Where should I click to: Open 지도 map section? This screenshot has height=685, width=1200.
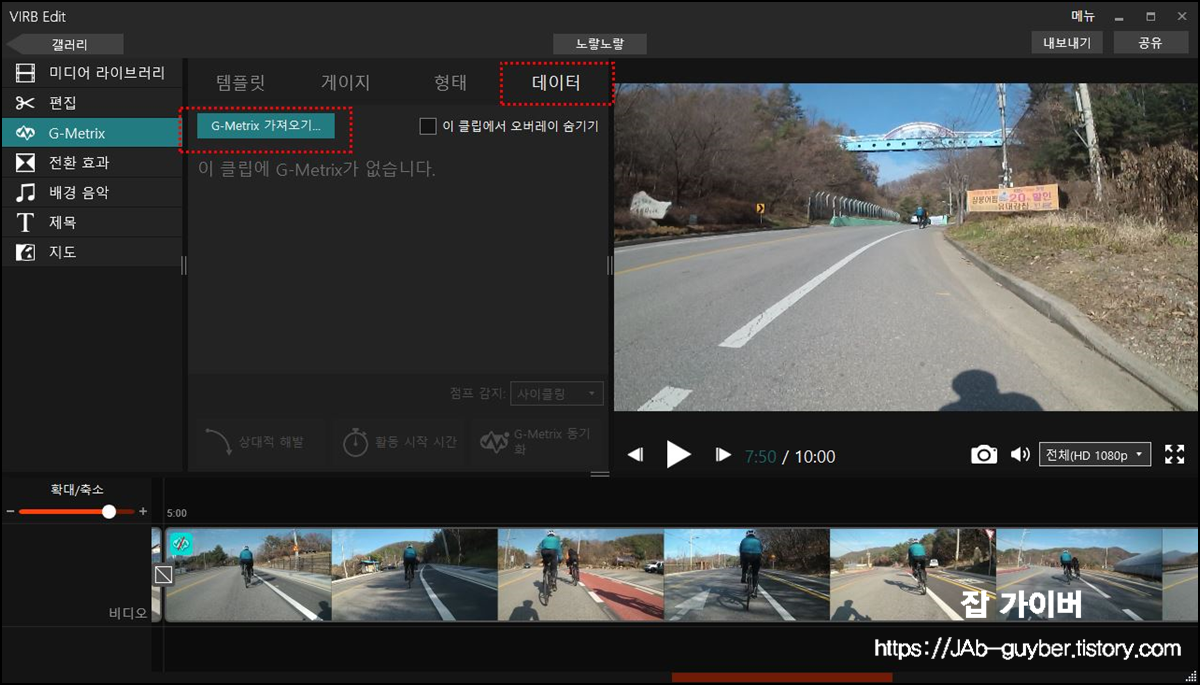pyautogui.click(x=91, y=252)
